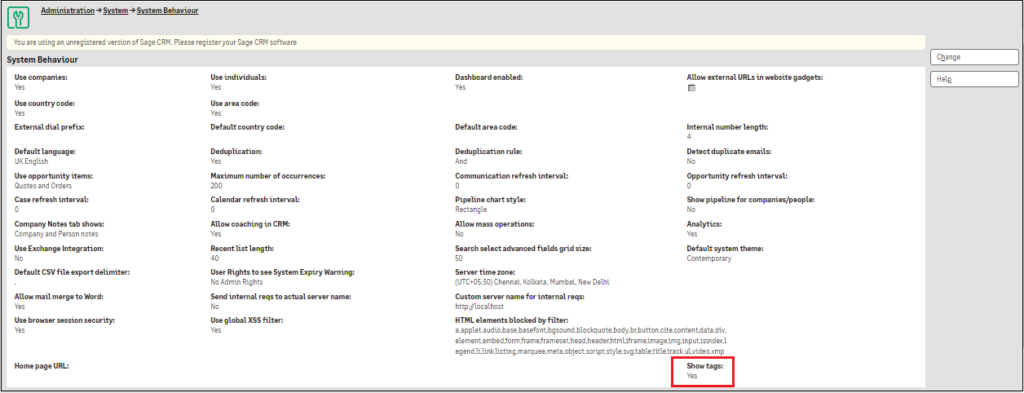The width and height of the screenshot is (1024, 393).
Task: Select the Server time zone value text
Action: tap(532, 283)
